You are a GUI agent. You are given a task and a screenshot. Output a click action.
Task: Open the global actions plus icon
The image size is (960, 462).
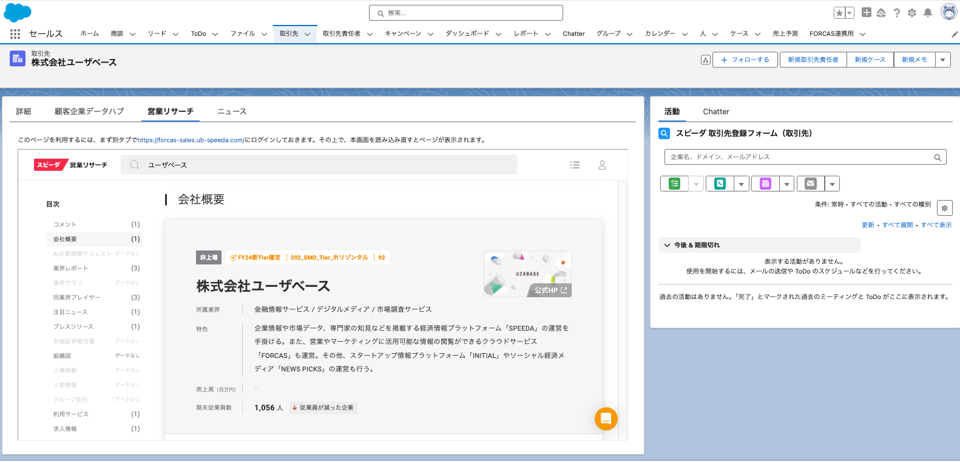tap(866, 12)
